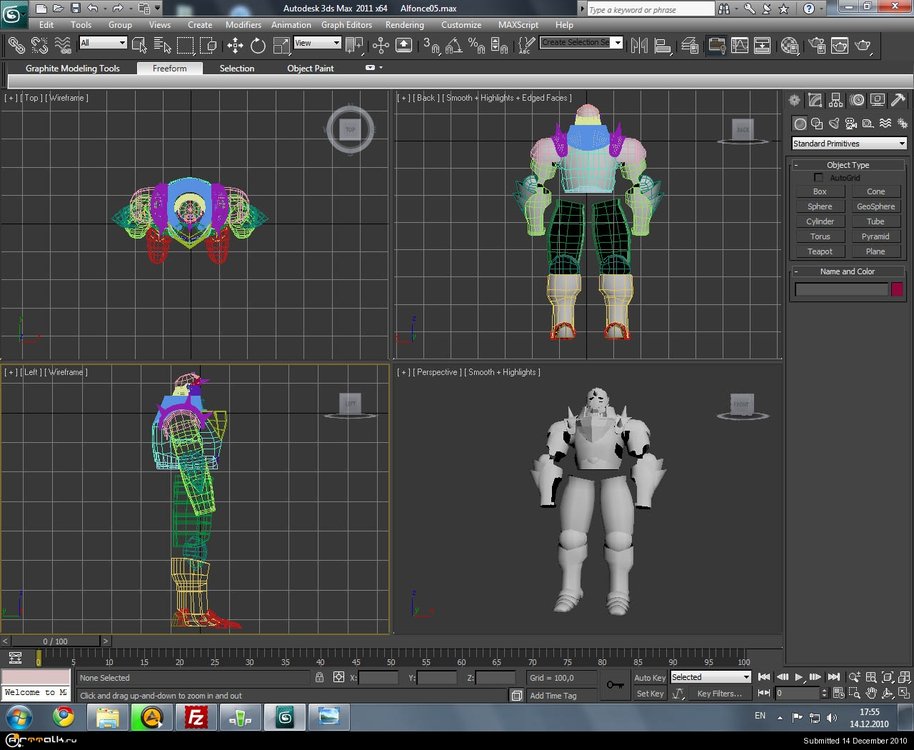
Task: Open the Mirror tool in main toolbar
Action: tap(637, 45)
